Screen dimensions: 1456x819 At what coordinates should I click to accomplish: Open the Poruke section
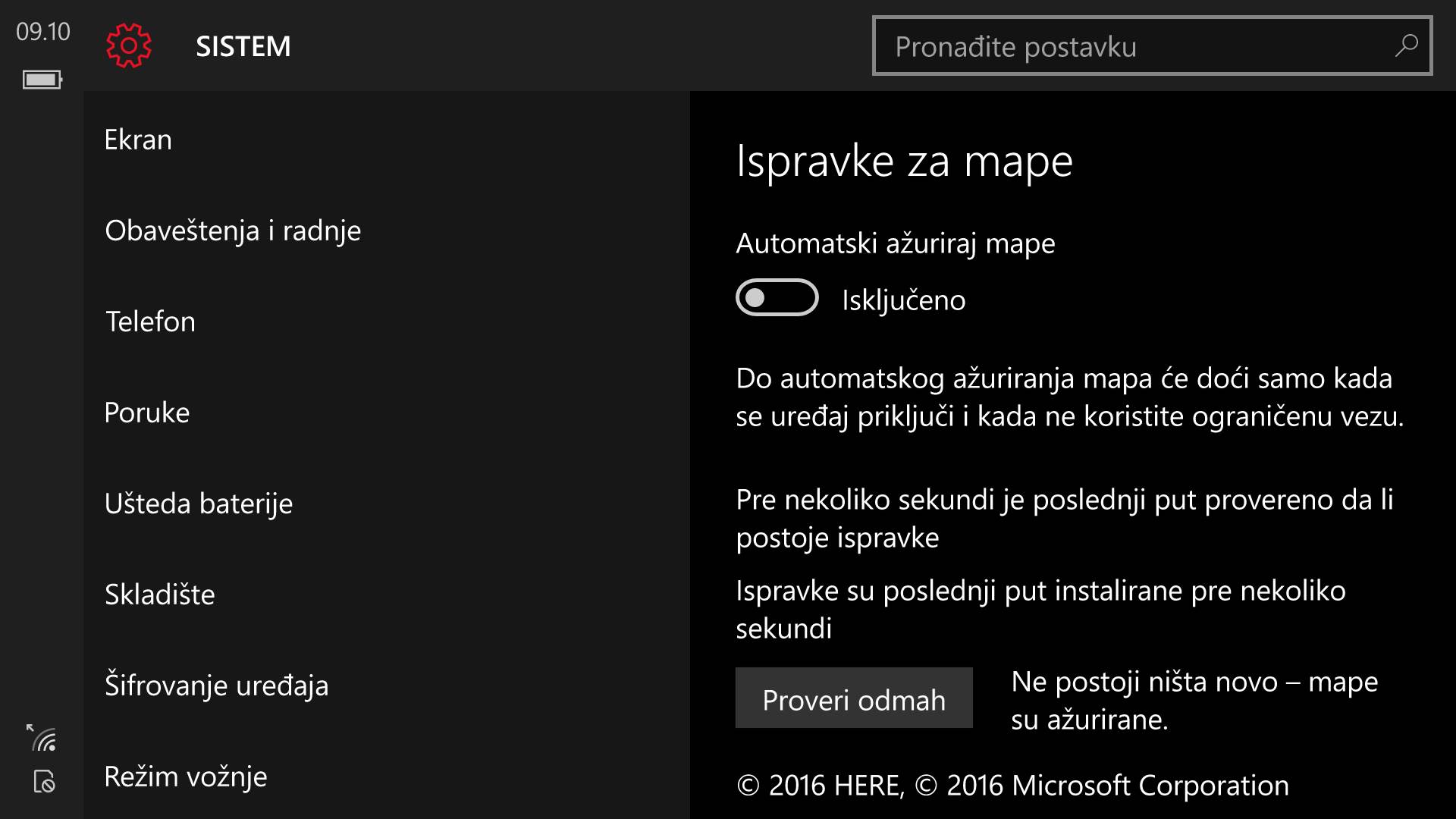click(147, 413)
